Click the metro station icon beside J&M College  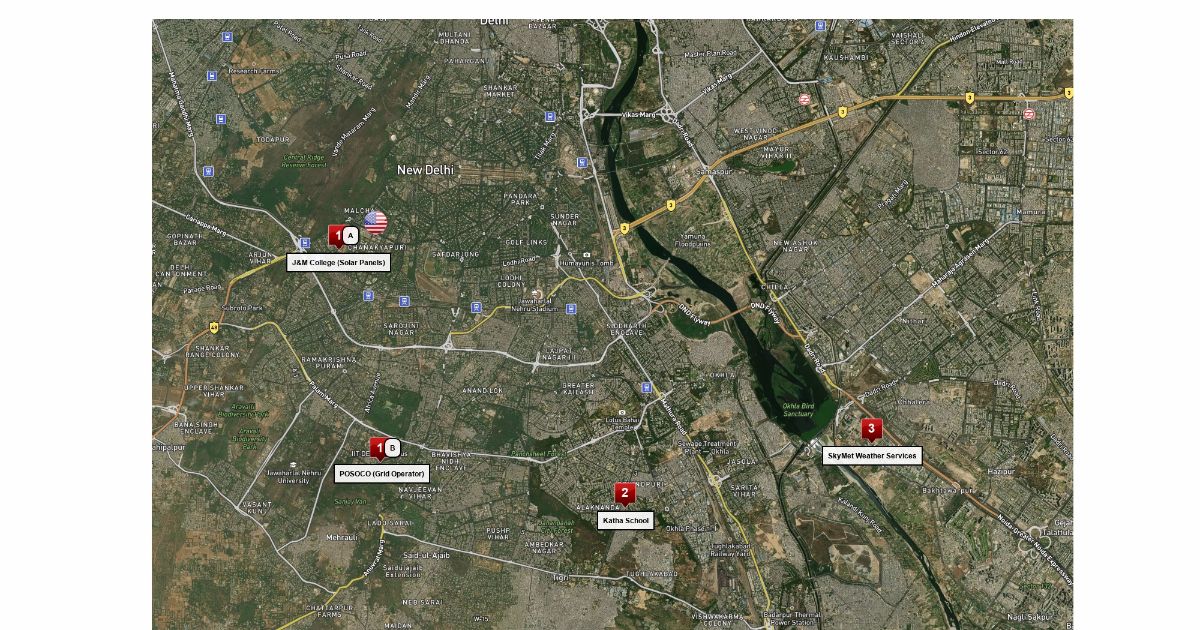(x=304, y=242)
